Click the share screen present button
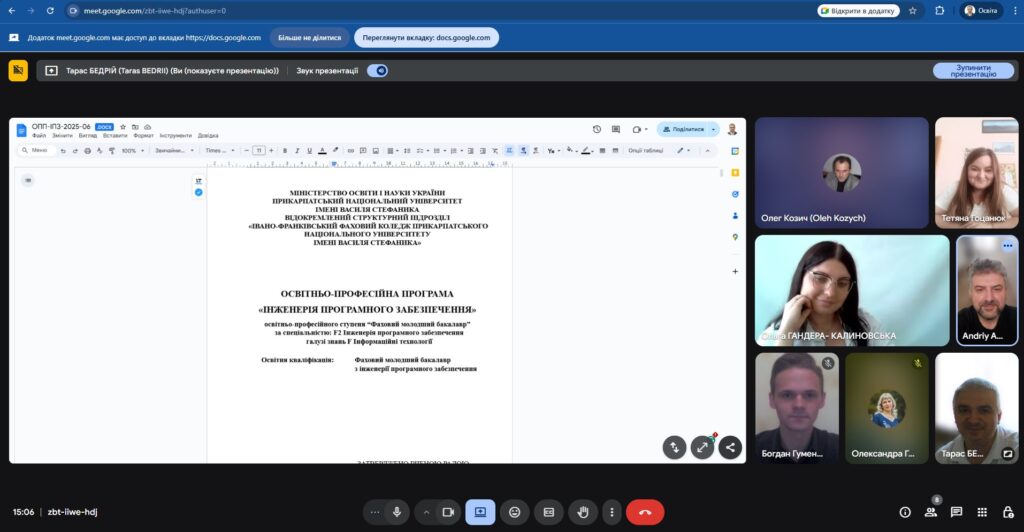This screenshot has height=532, width=1024. click(480, 512)
